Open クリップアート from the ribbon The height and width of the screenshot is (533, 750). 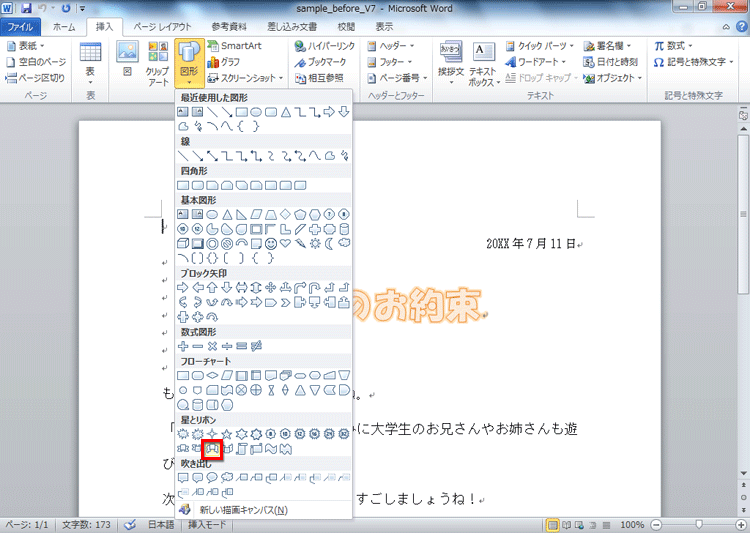pos(158,64)
